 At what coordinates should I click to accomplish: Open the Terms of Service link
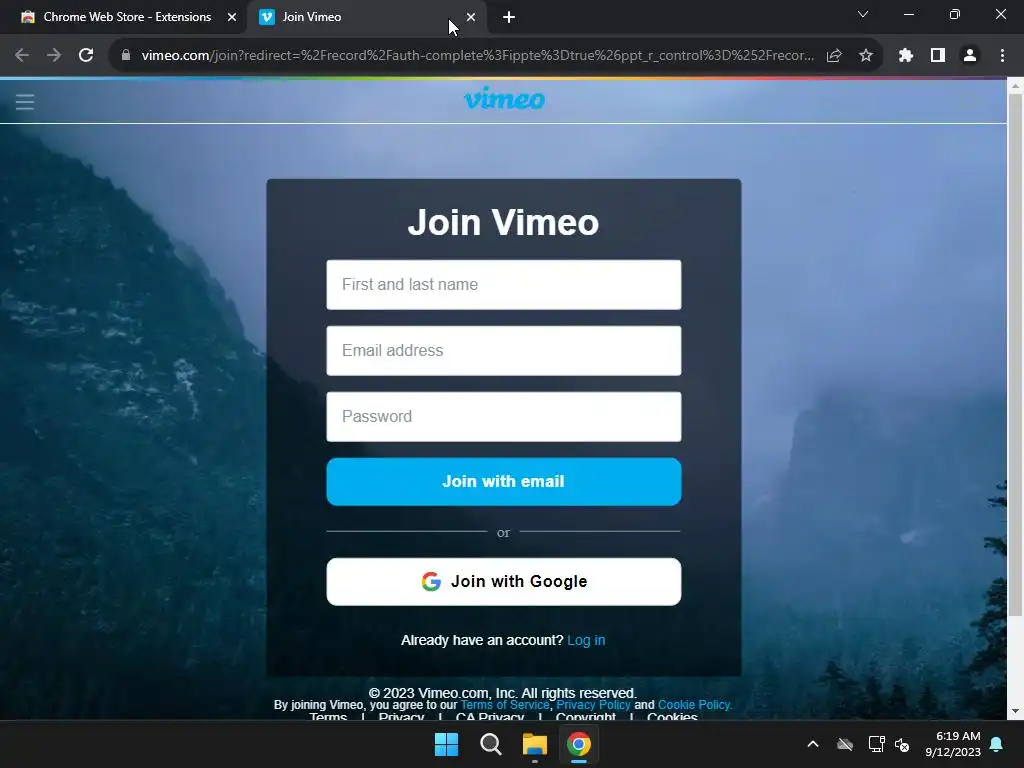point(505,705)
